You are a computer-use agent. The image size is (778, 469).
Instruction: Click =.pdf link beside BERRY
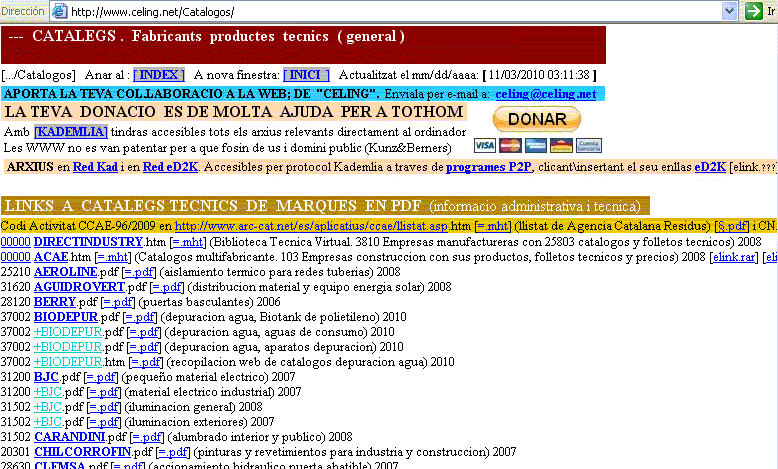118,302
